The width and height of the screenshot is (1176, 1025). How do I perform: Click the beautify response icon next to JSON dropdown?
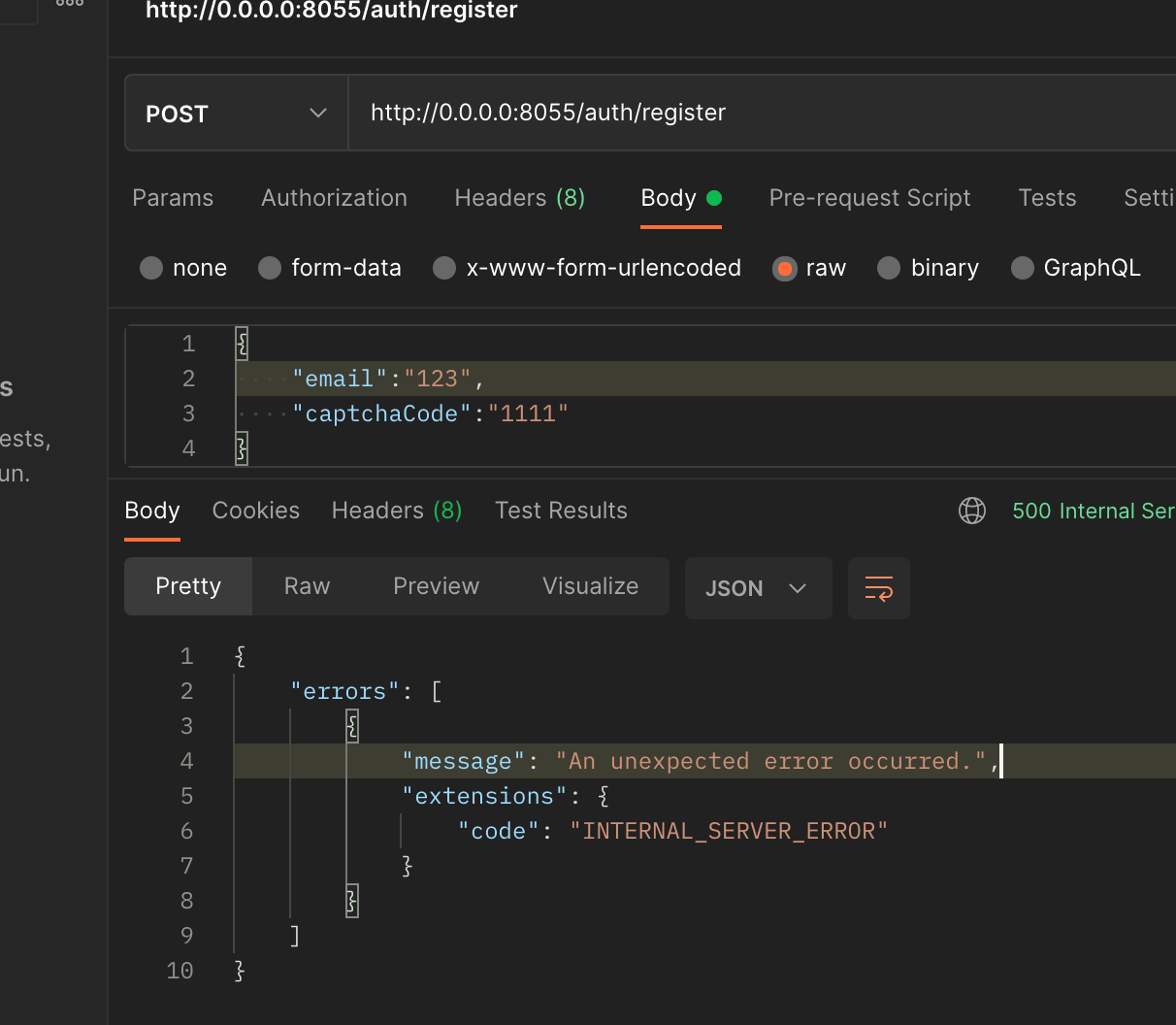click(878, 588)
